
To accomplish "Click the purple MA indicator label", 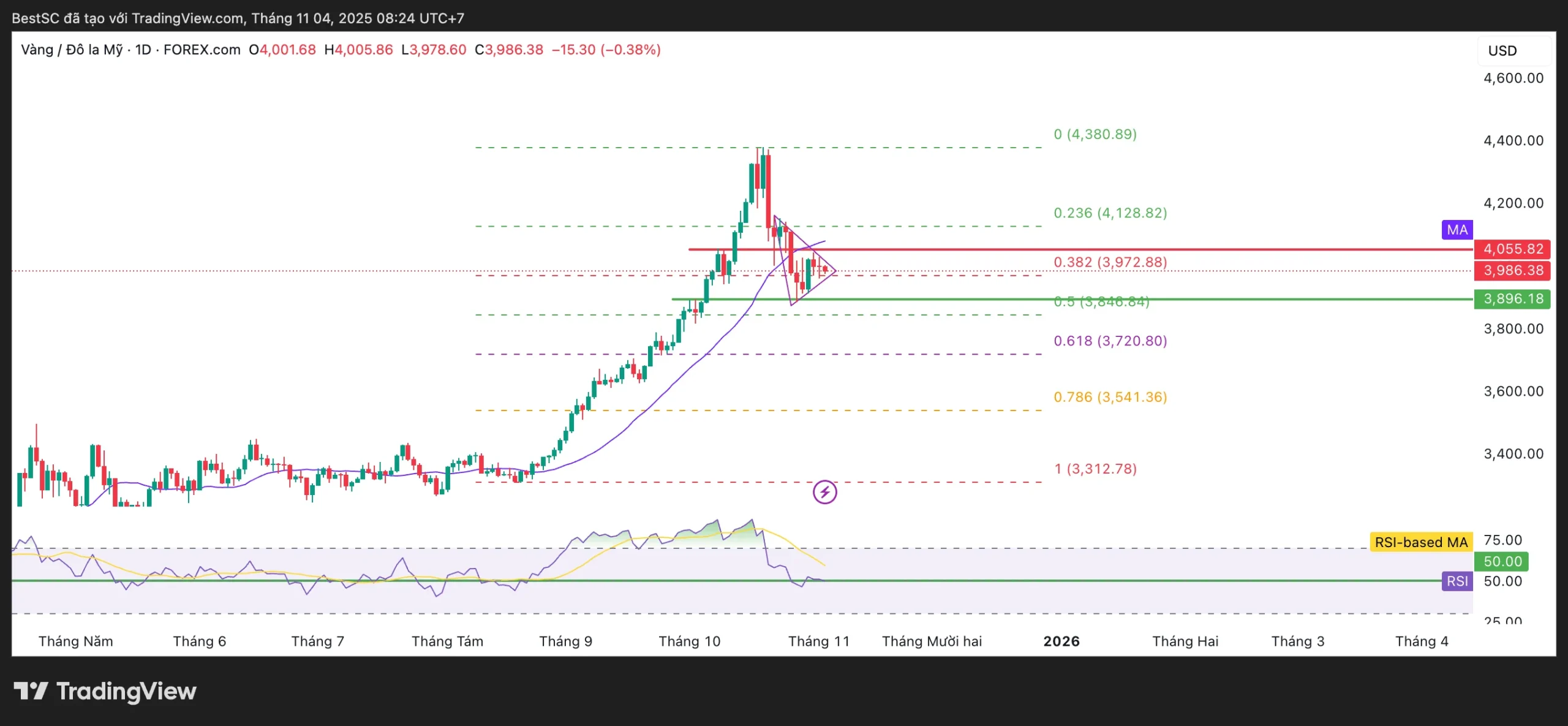I will click(x=1457, y=230).
